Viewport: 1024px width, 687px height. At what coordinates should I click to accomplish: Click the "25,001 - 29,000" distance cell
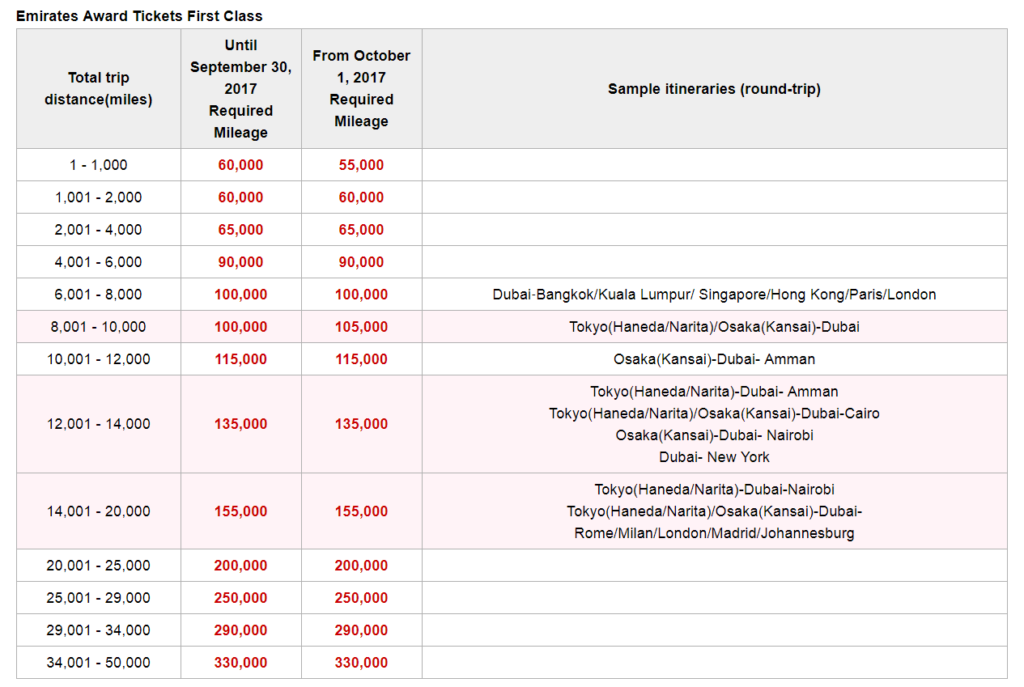[x=99, y=598]
